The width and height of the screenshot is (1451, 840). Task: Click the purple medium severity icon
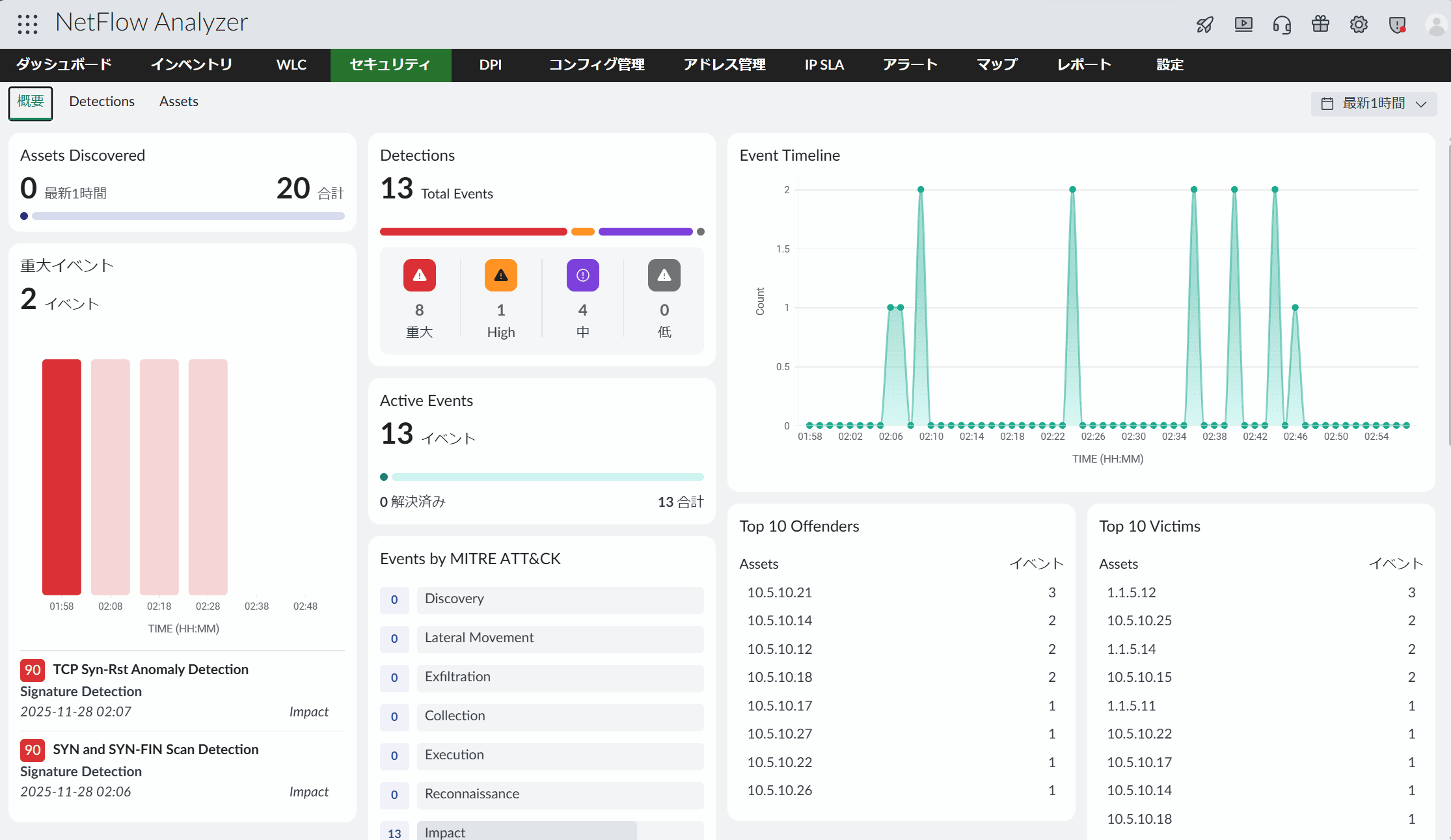(x=583, y=275)
